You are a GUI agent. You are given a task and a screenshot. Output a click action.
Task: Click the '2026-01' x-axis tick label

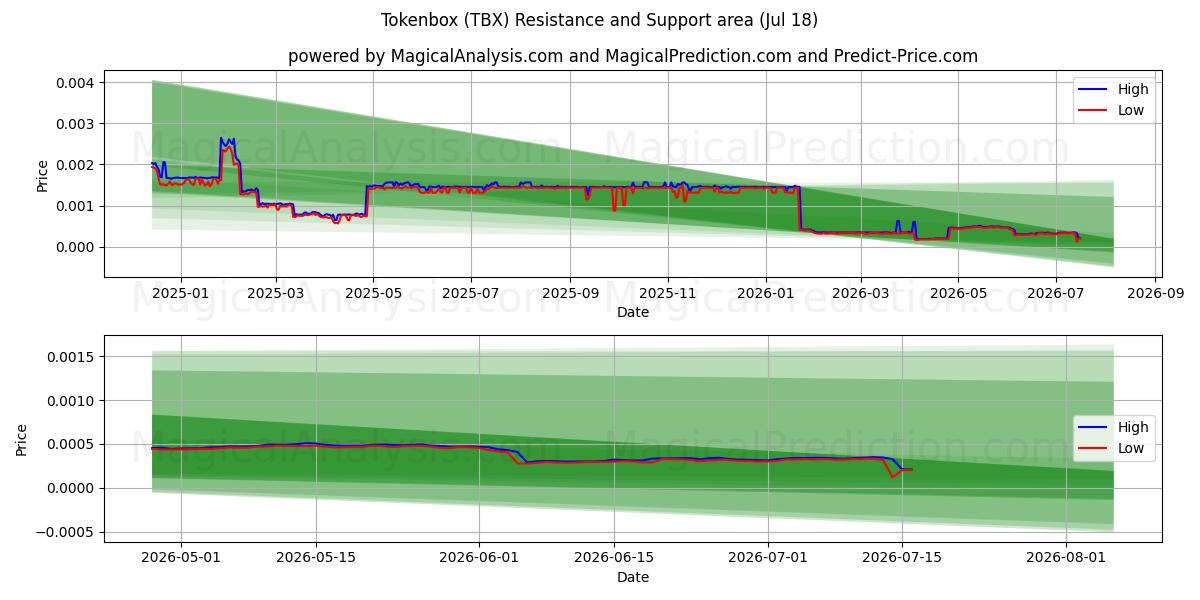coord(766,294)
